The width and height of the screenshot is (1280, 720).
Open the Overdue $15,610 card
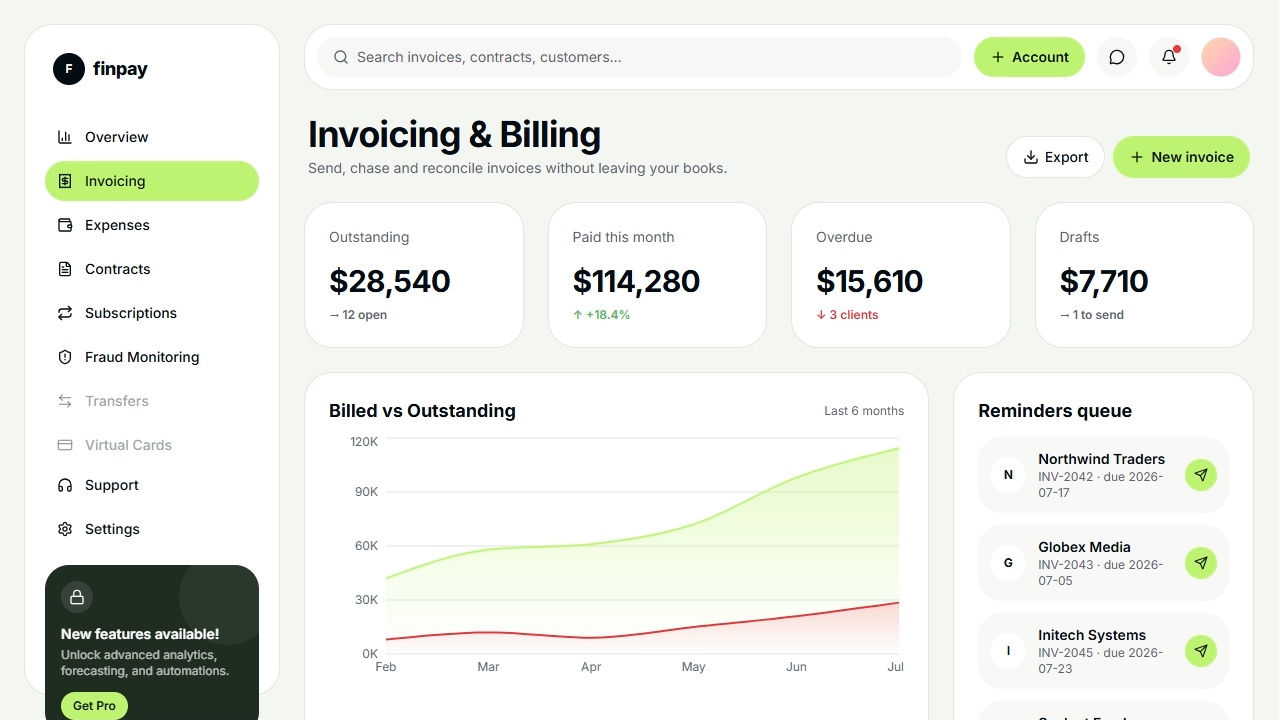pyautogui.click(x=901, y=275)
